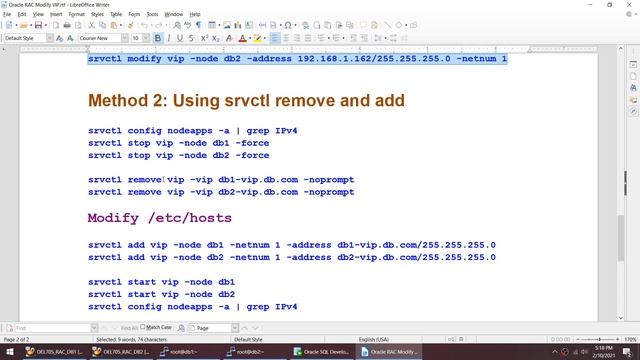Toggle bold formatting

(158, 38)
